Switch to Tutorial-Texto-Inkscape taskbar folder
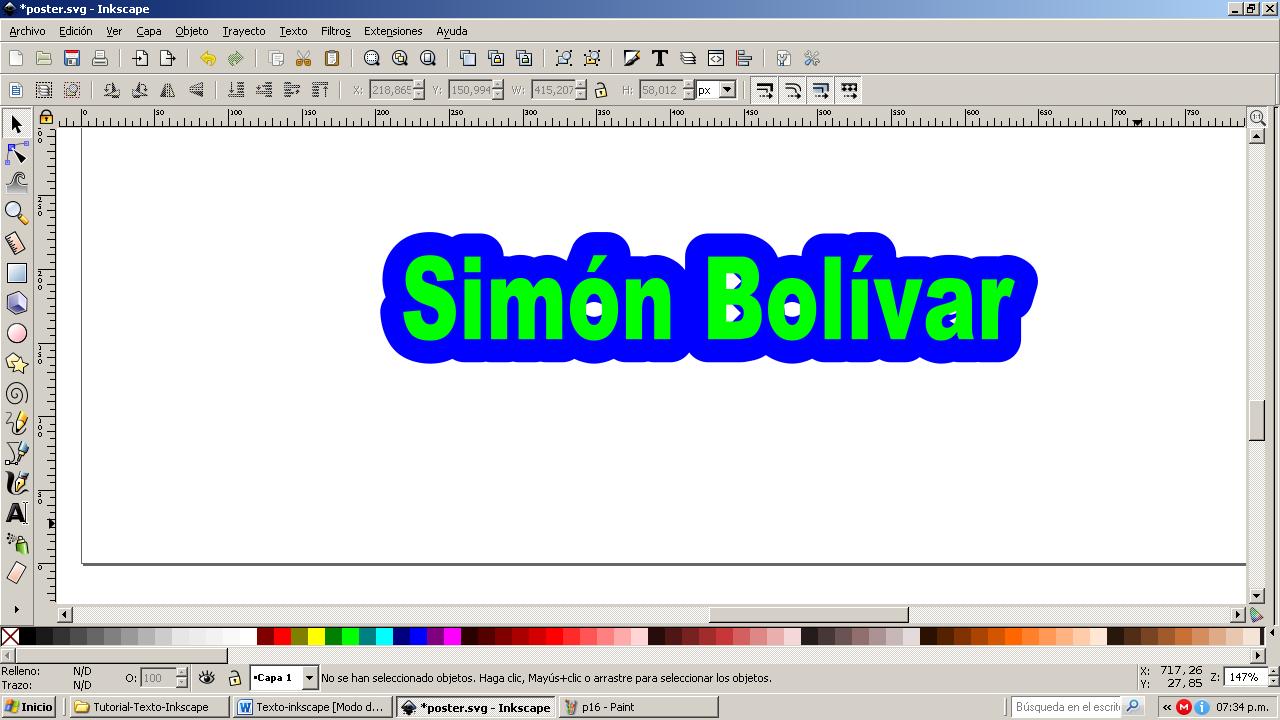1280x720 pixels. tap(150, 707)
